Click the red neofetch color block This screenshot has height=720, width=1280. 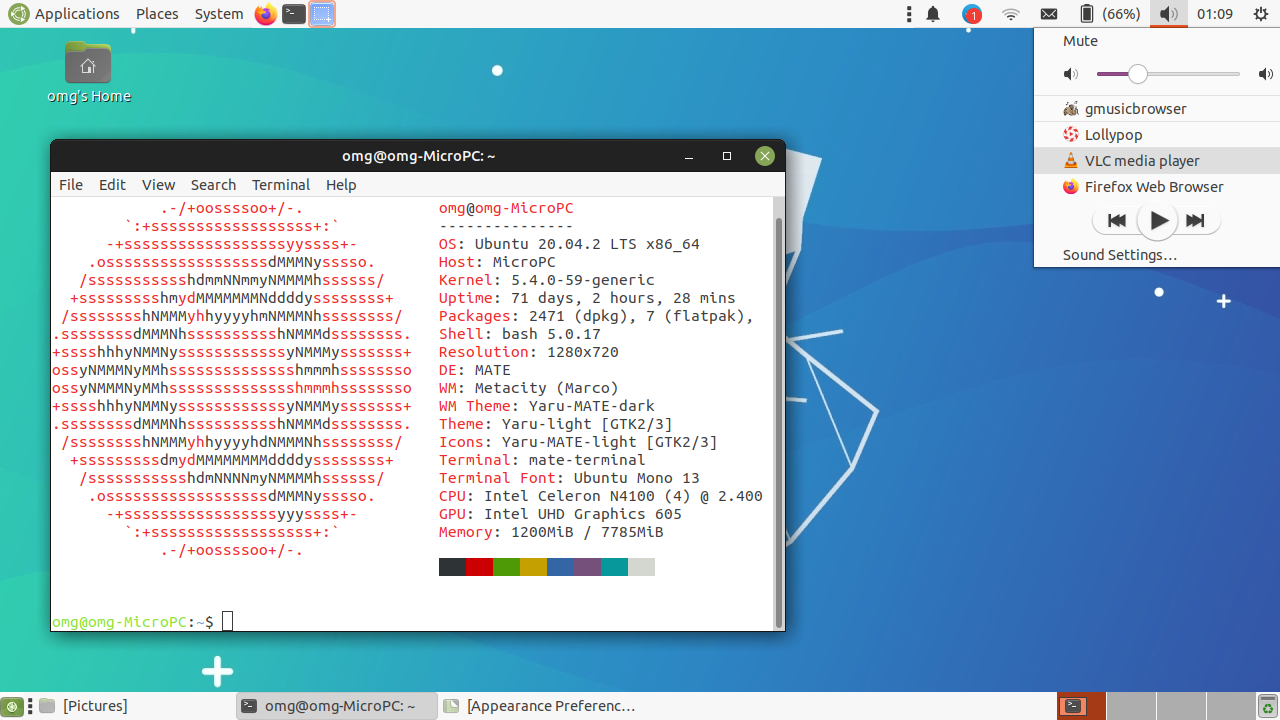click(479, 567)
